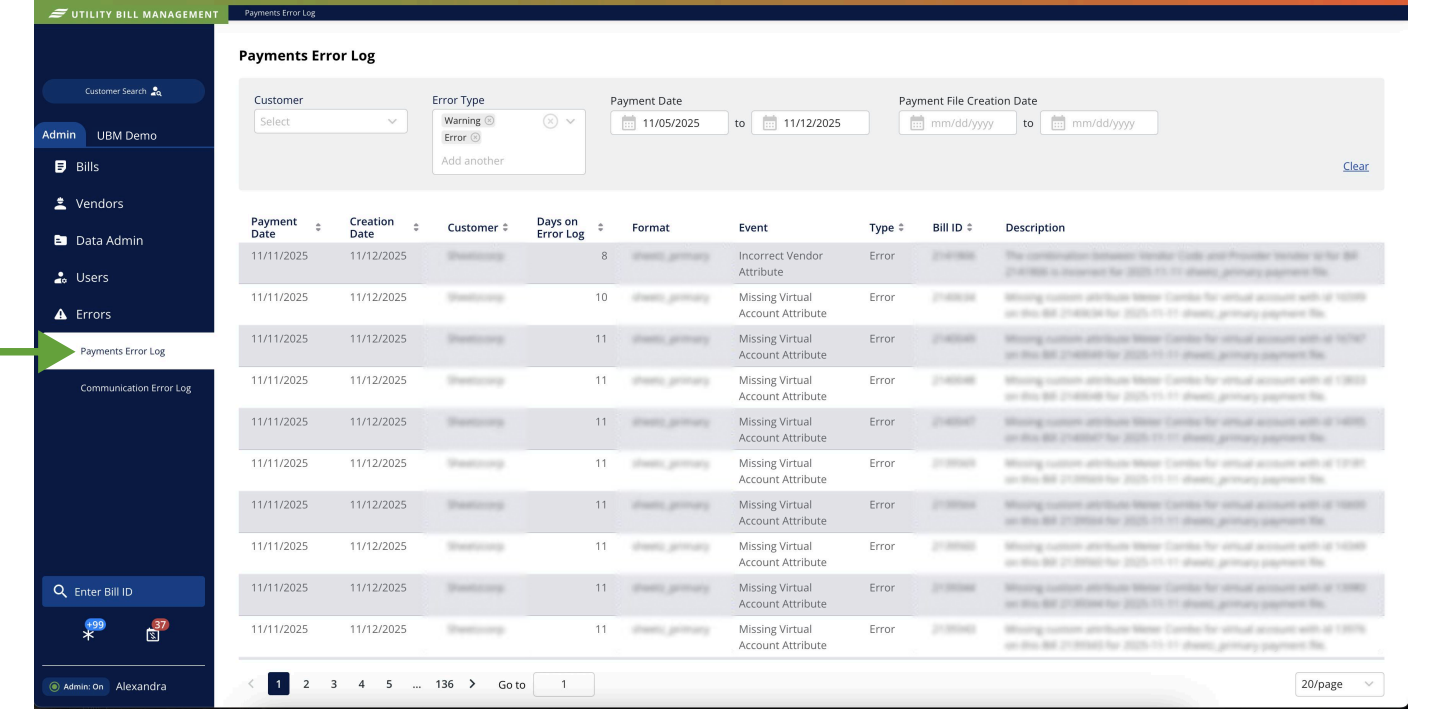The height and width of the screenshot is (710, 1439).
Task: Click the Payment Date 11/05/2025 field
Action: [x=670, y=123]
